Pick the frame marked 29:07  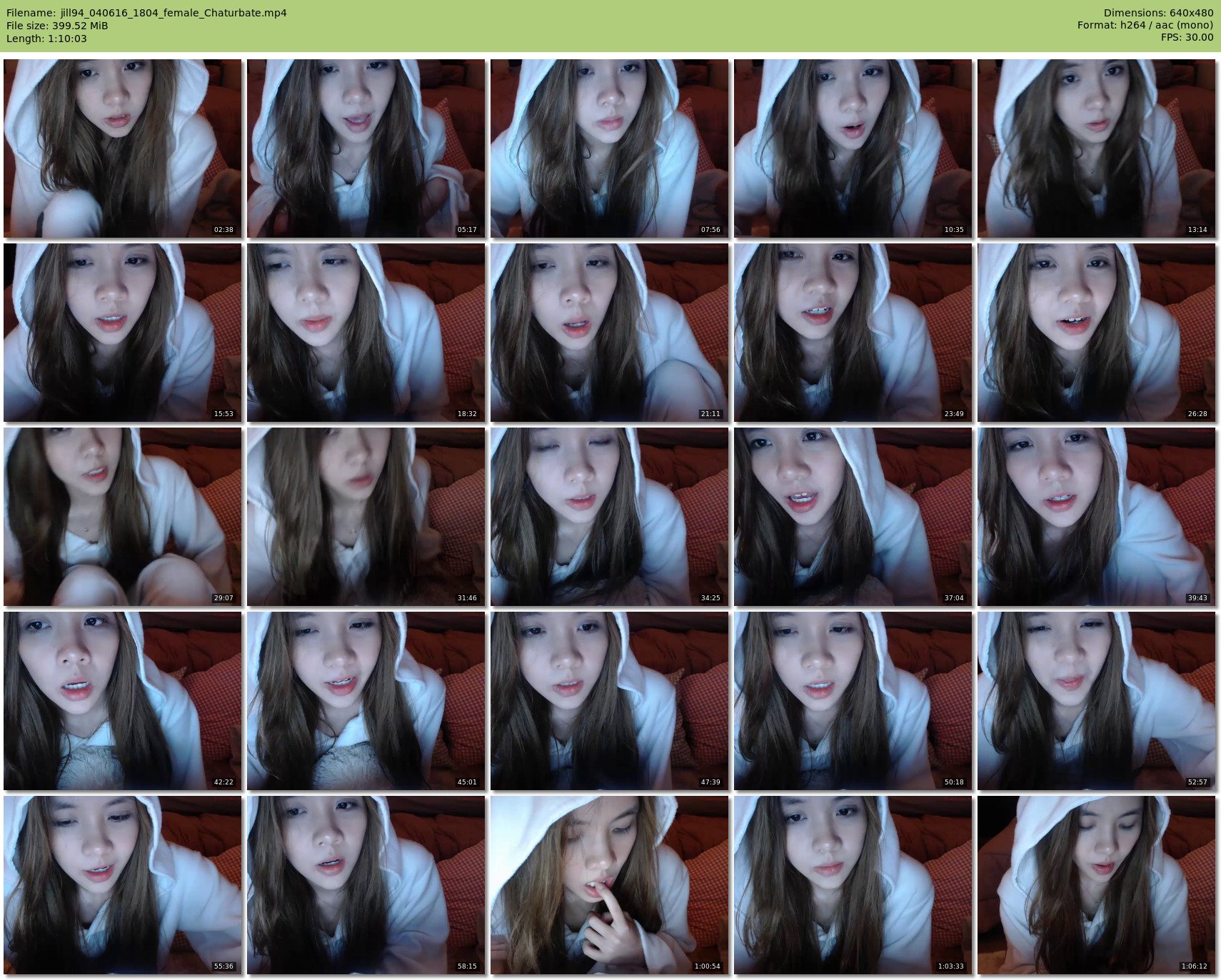[x=122, y=517]
